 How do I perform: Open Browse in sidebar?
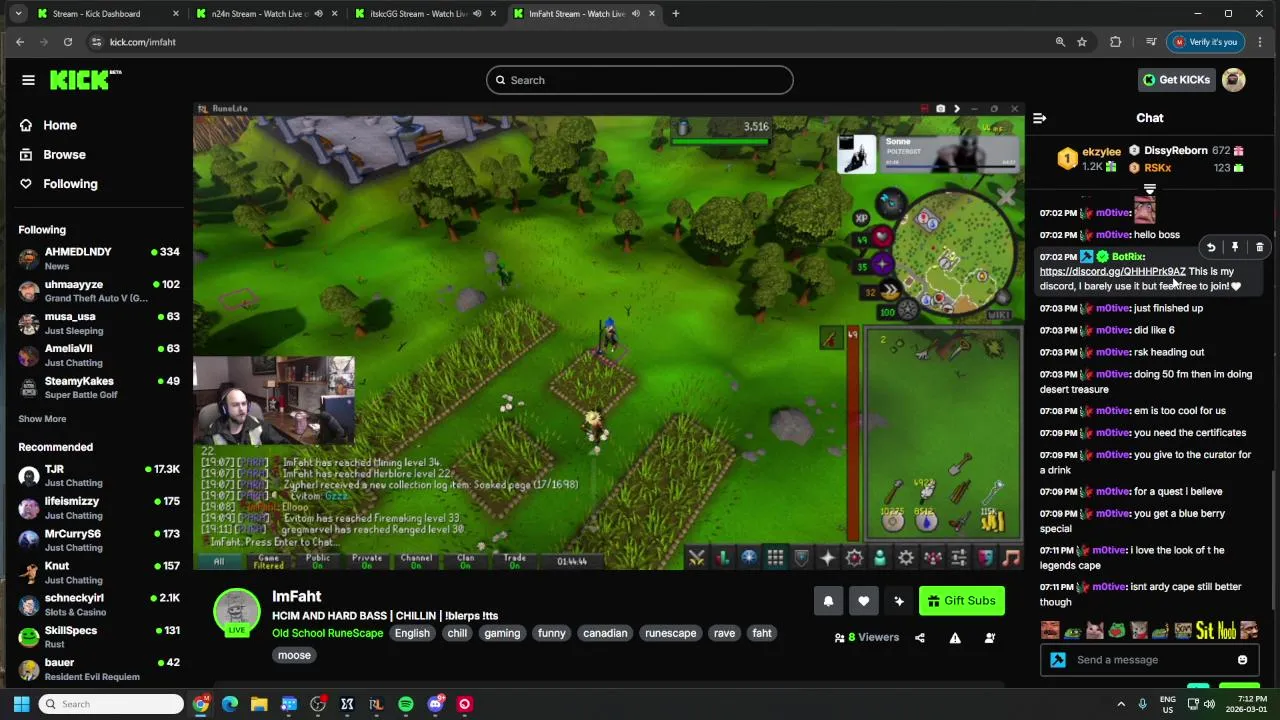64,155
